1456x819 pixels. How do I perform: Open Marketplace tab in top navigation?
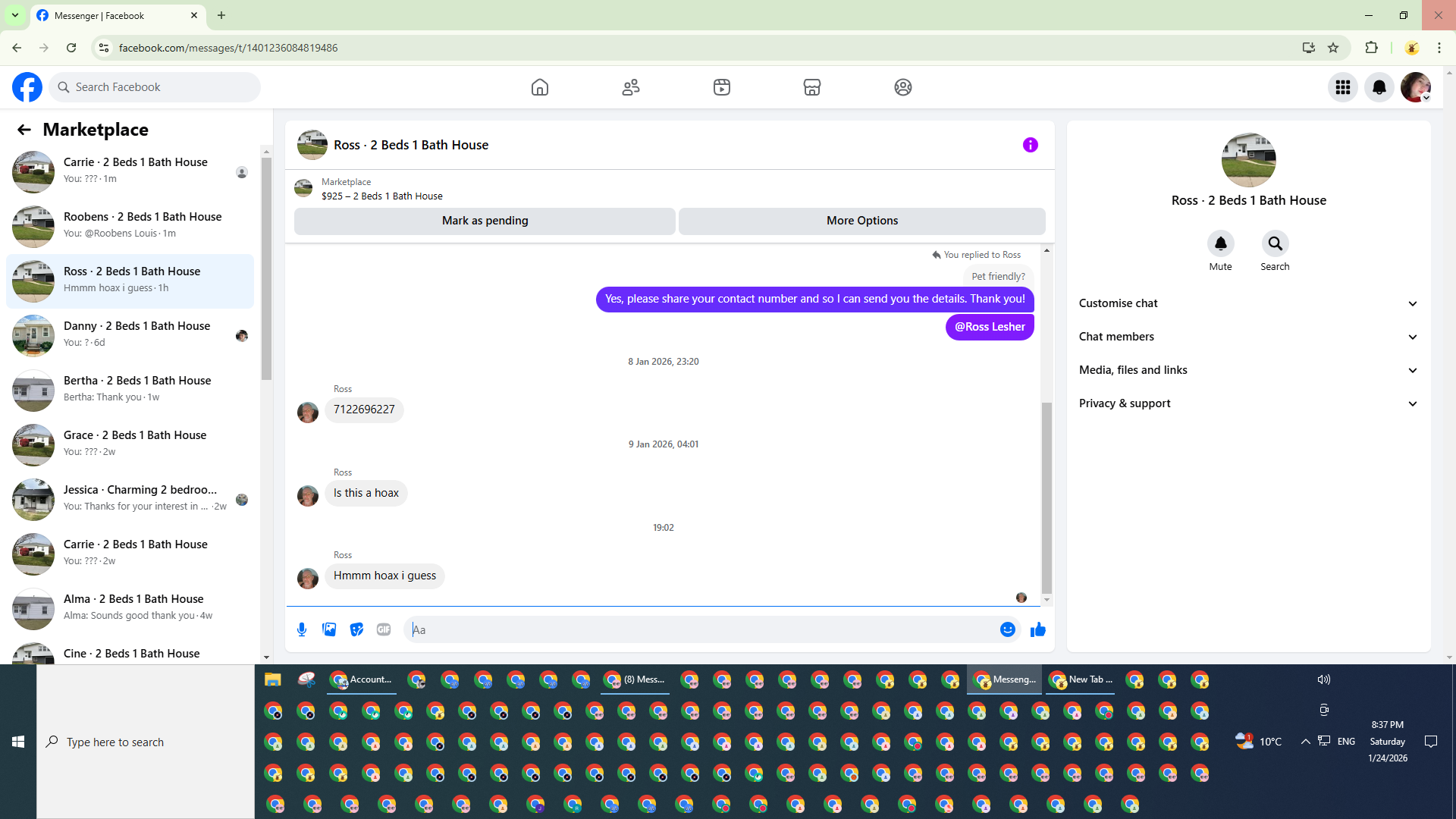tap(812, 87)
